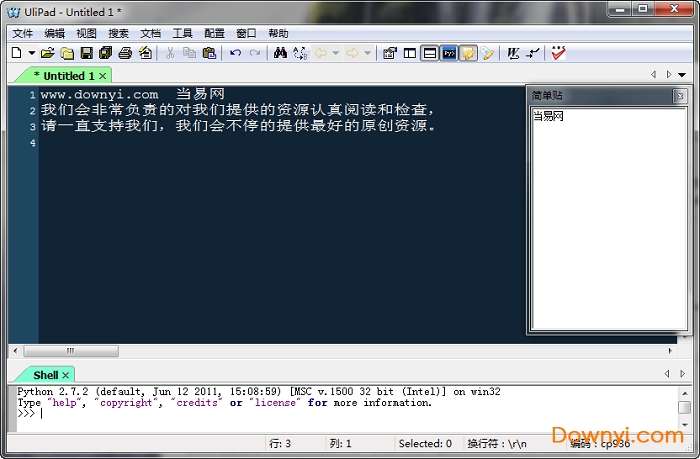Click the shell scrollbar down arrow
Image resolution: width=700 pixels, height=459 pixels.
684,425
